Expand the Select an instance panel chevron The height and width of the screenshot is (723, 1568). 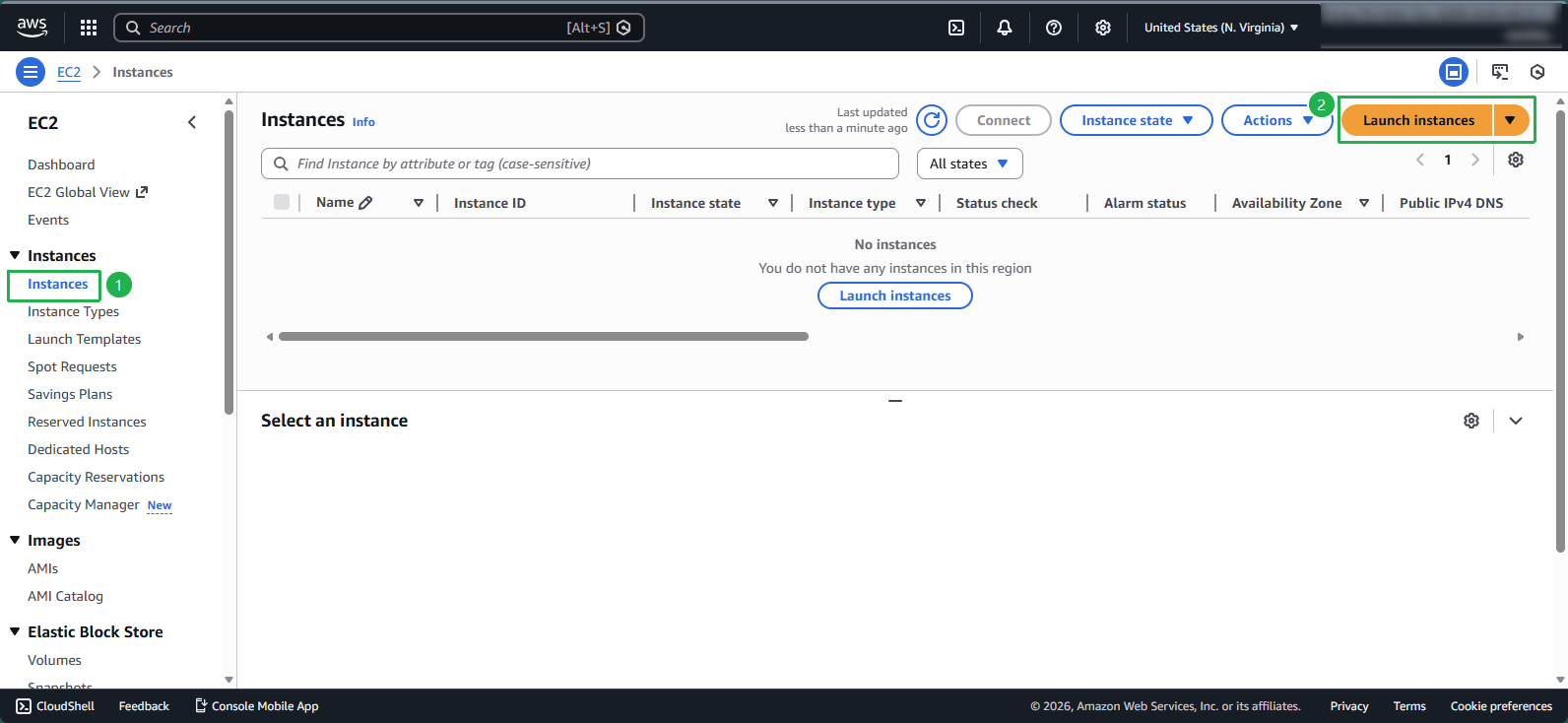click(x=1516, y=421)
